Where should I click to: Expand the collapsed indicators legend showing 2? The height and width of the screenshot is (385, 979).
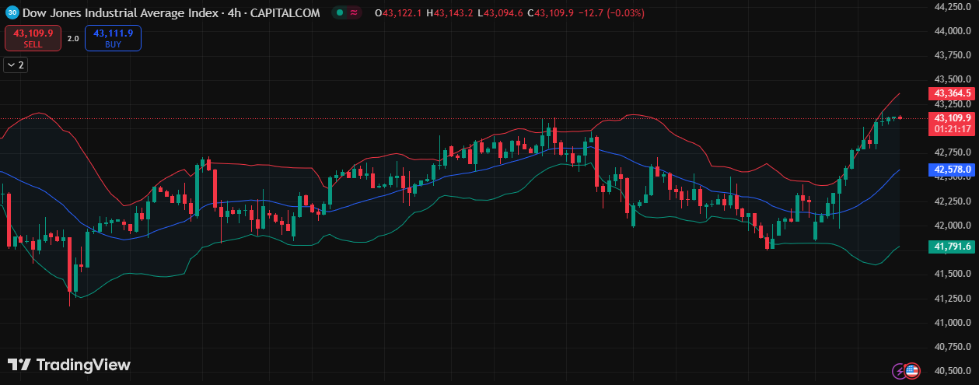point(16,65)
